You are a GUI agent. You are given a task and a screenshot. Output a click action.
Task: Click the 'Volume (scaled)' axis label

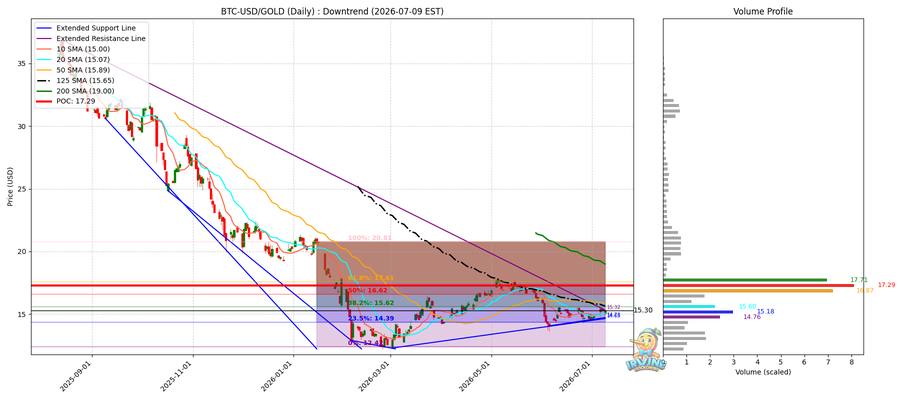[763, 372]
